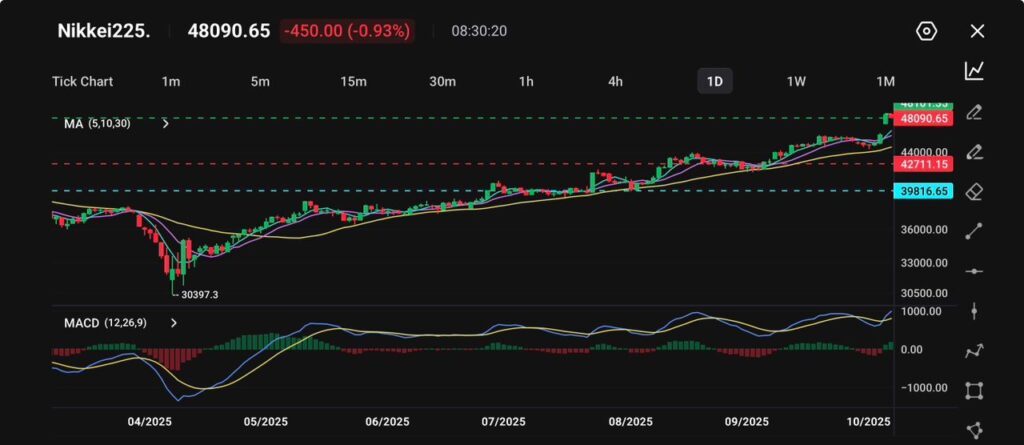Click the 1D active timeframe button

[714, 81]
